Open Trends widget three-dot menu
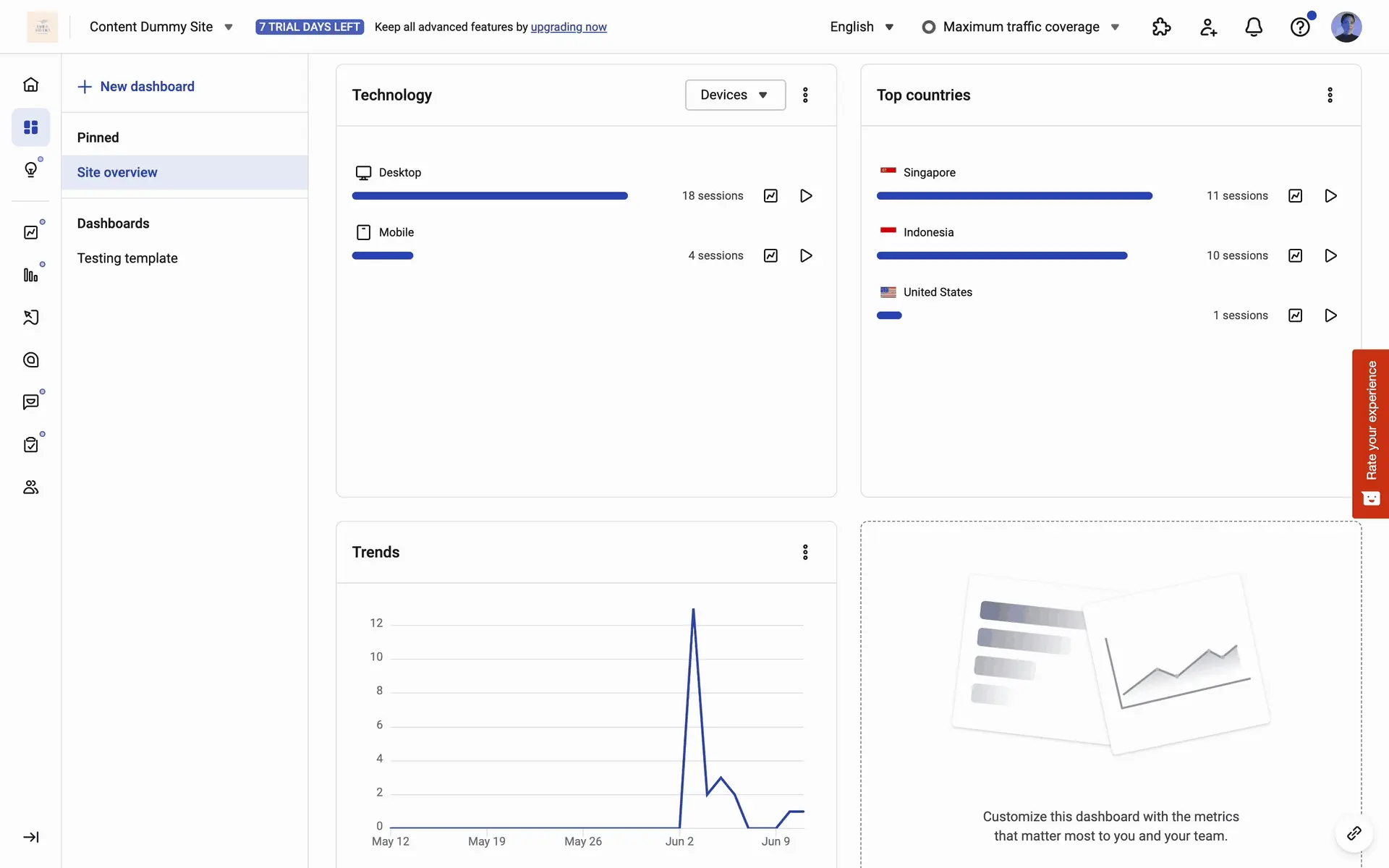The image size is (1389, 868). (804, 553)
